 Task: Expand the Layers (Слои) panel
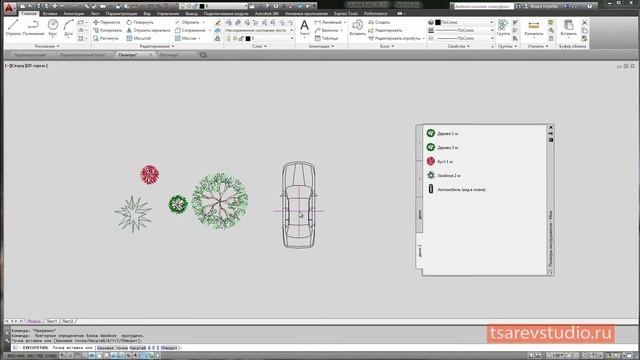point(259,46)
